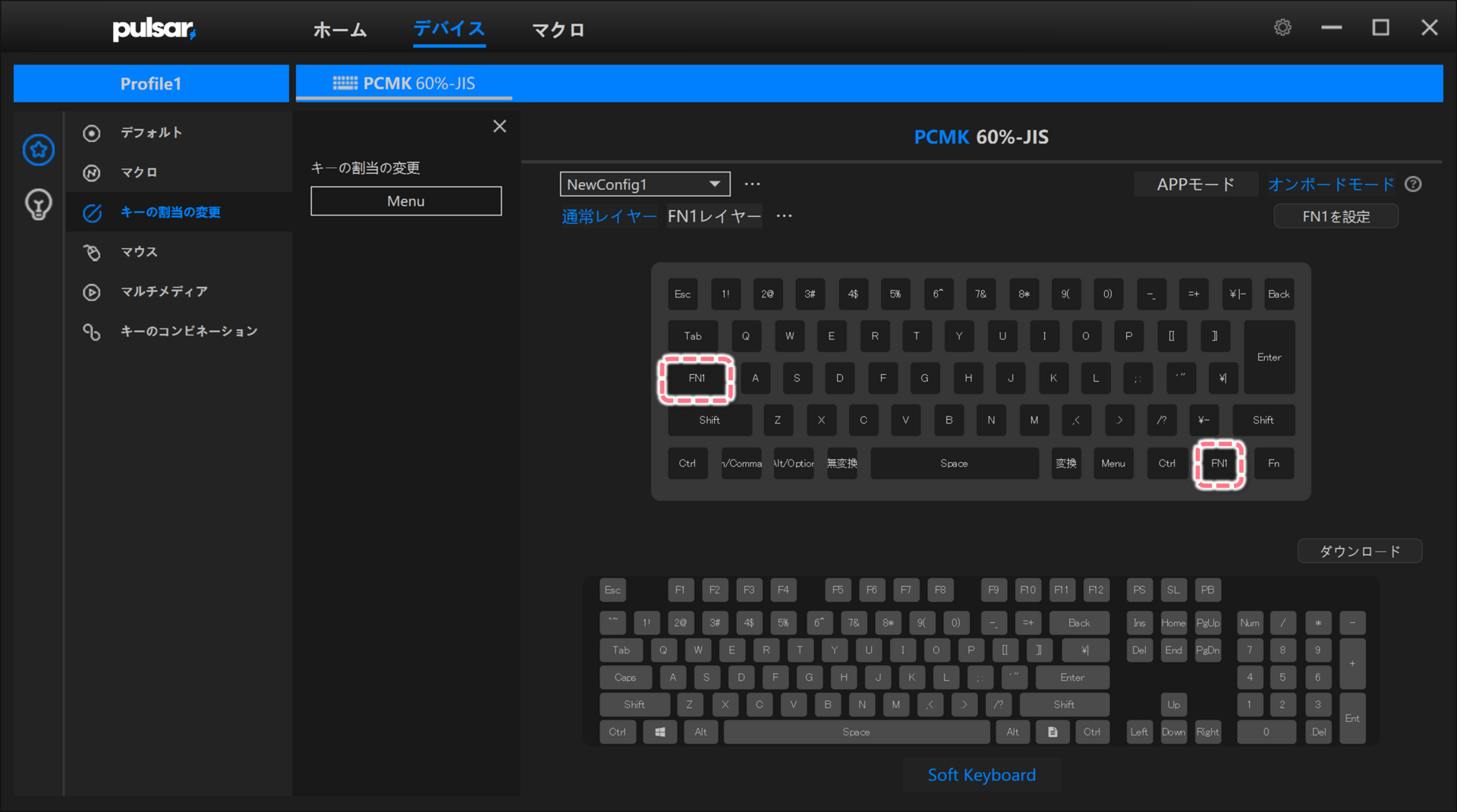The height and width of the screenshot is (812, 1457).
Task: Switch to APPモード
Action: pos(1195,184)
